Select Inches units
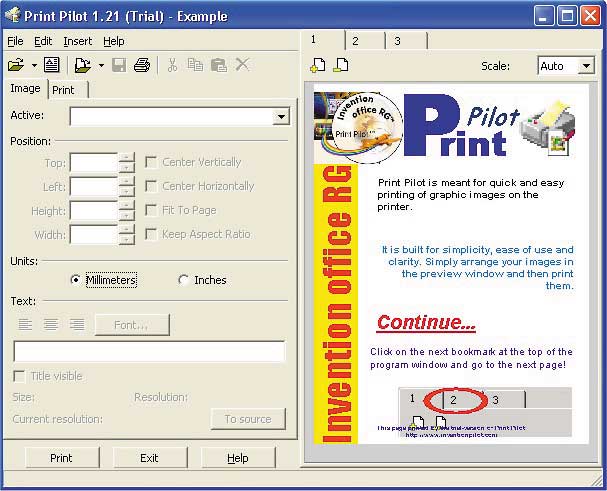 [202, 280]
